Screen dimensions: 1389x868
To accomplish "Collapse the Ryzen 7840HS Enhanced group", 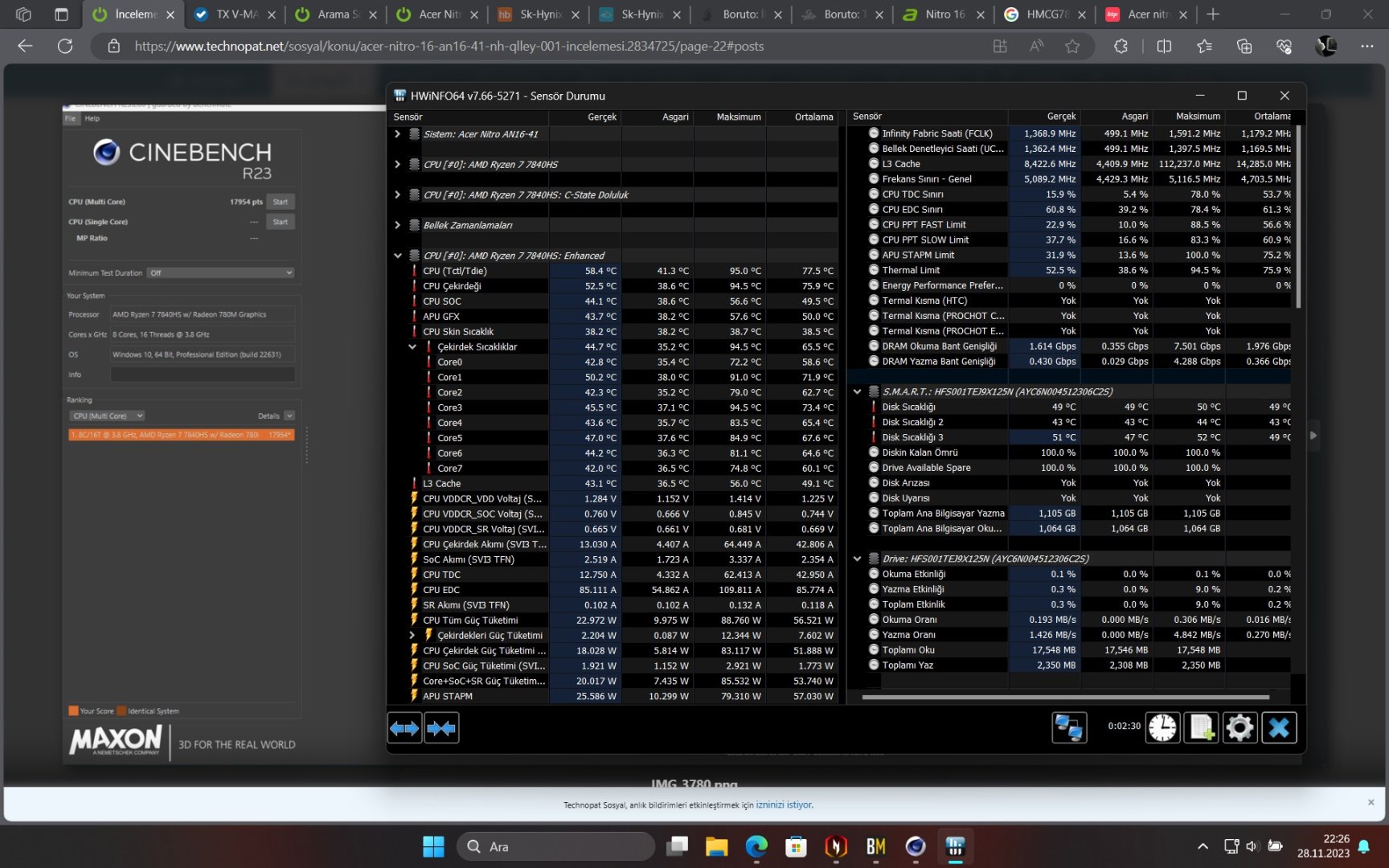I will click(x=397, y=256).
